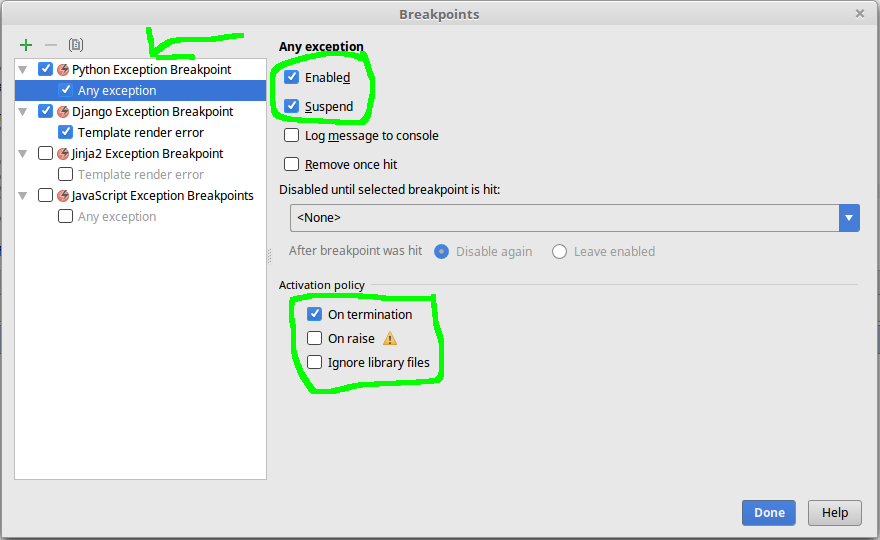880x540 pixels.
Task: Select the Template render error item under Django
Action: [x=140, y=133]
